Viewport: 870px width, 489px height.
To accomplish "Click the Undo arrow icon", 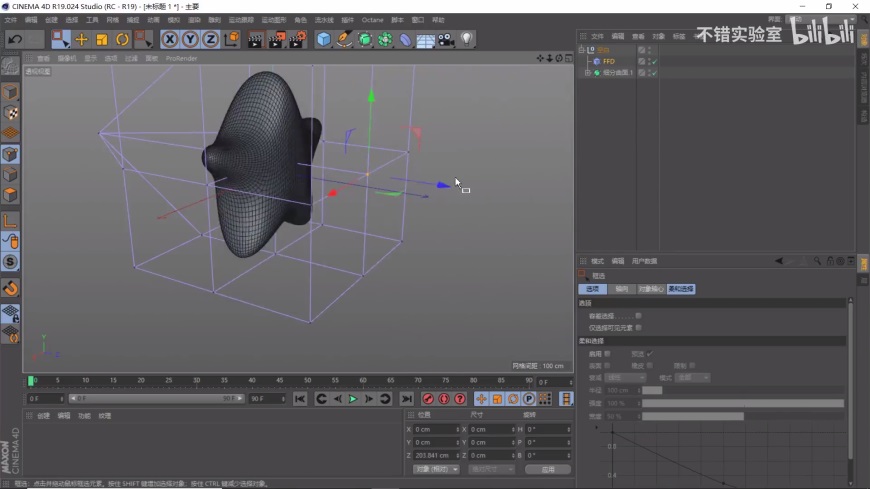I will pyautogui.click(x=15, y=39).
